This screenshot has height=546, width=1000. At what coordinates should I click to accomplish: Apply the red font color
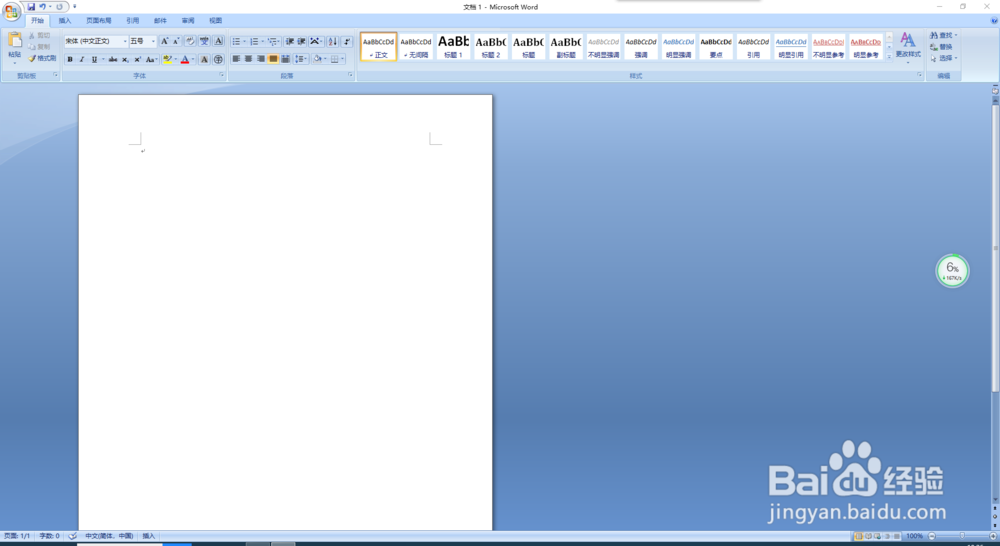(185, 59)
